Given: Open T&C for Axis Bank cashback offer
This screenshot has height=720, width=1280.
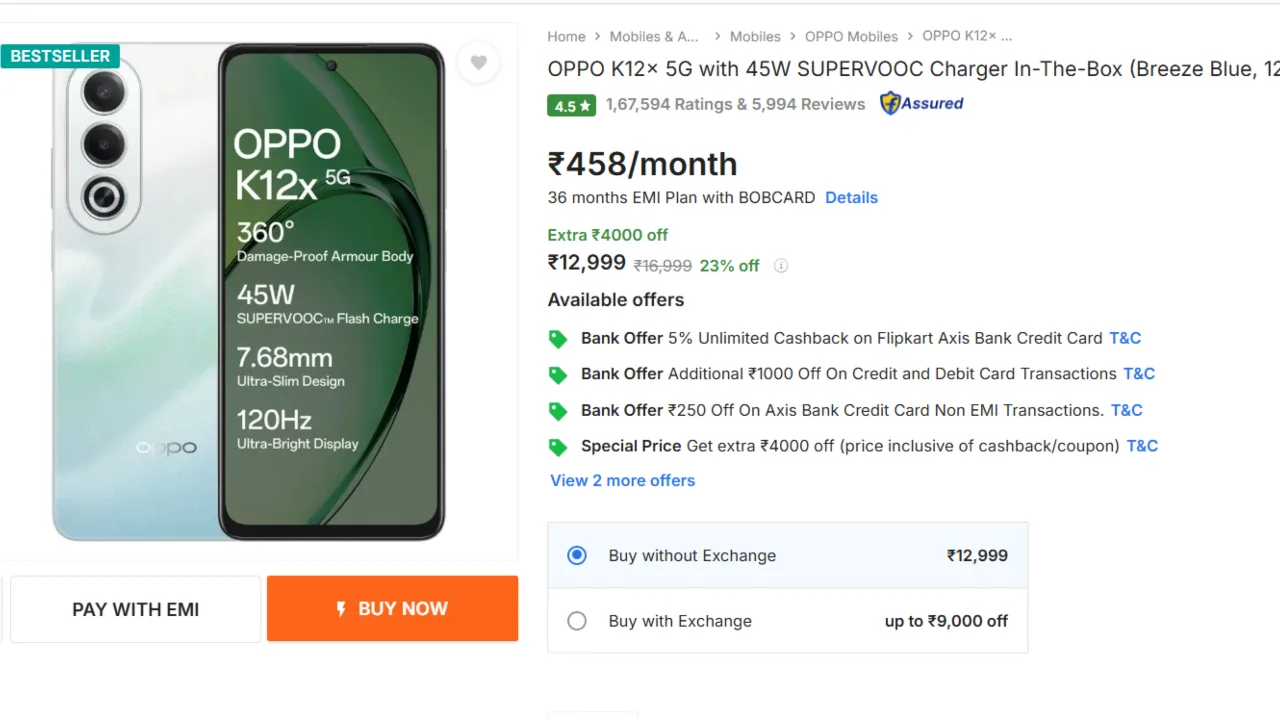Looking at the screenshot, I should (x=1125, y=338).
